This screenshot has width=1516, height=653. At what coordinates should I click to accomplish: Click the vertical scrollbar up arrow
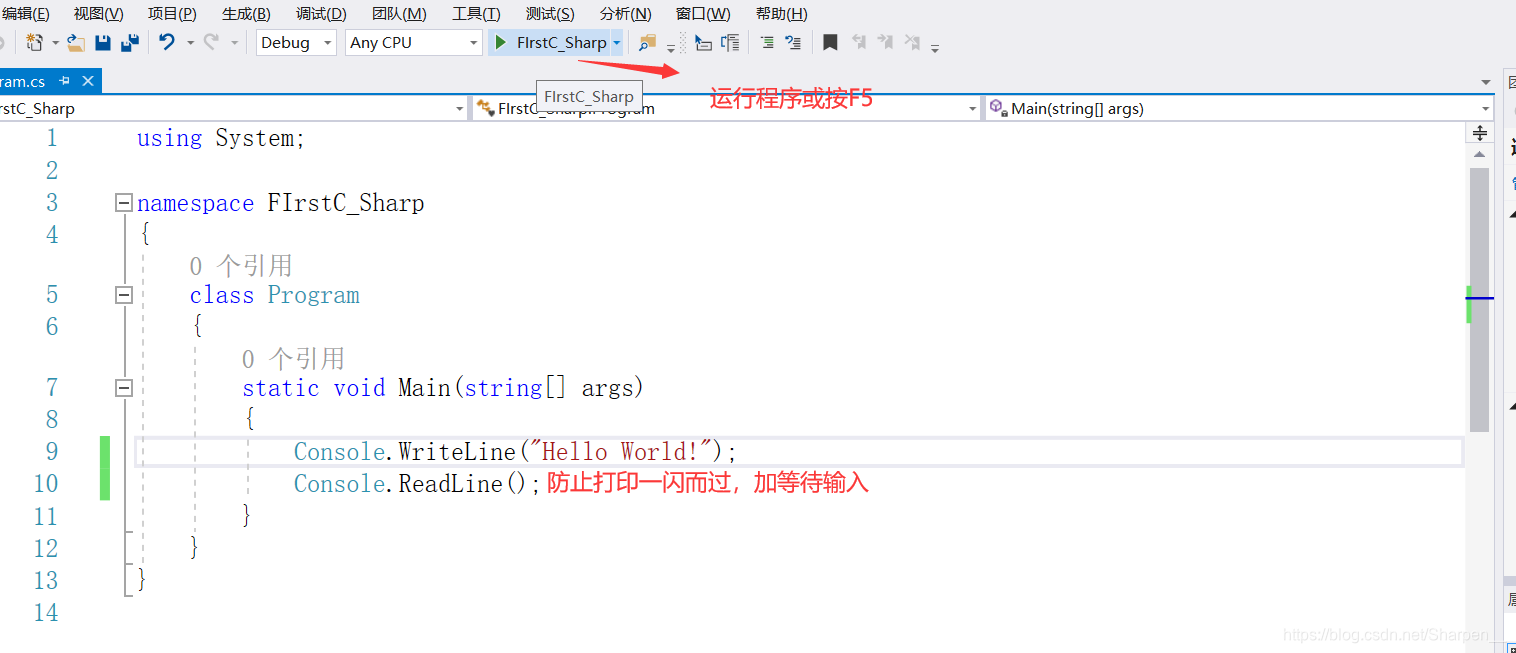tap(1480, 154)
